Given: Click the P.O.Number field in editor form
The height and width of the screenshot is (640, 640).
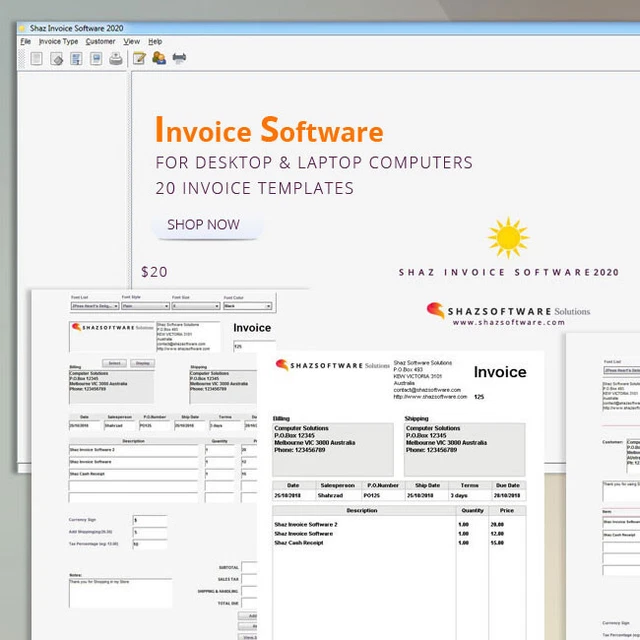Looking at the screenshot, I should tap(155, 425).
